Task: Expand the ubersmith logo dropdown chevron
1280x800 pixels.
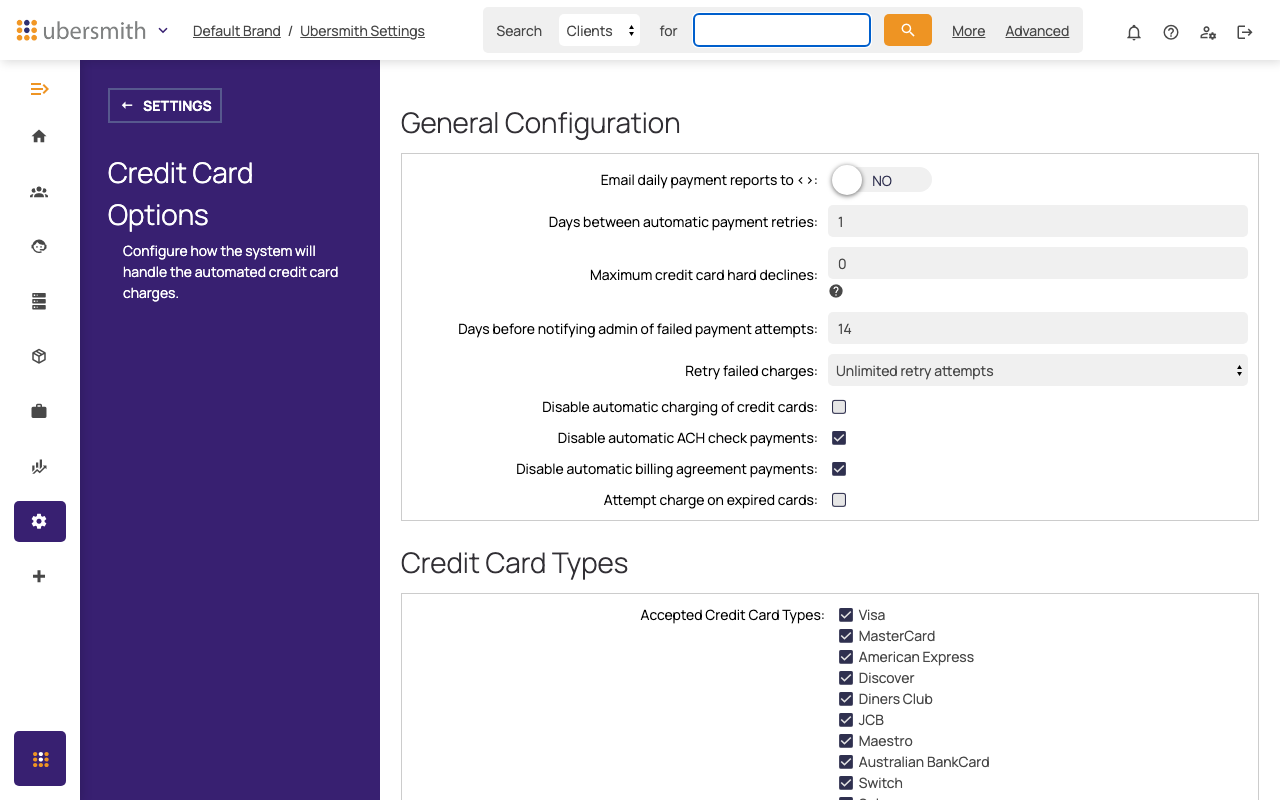Action: (163, 30)
